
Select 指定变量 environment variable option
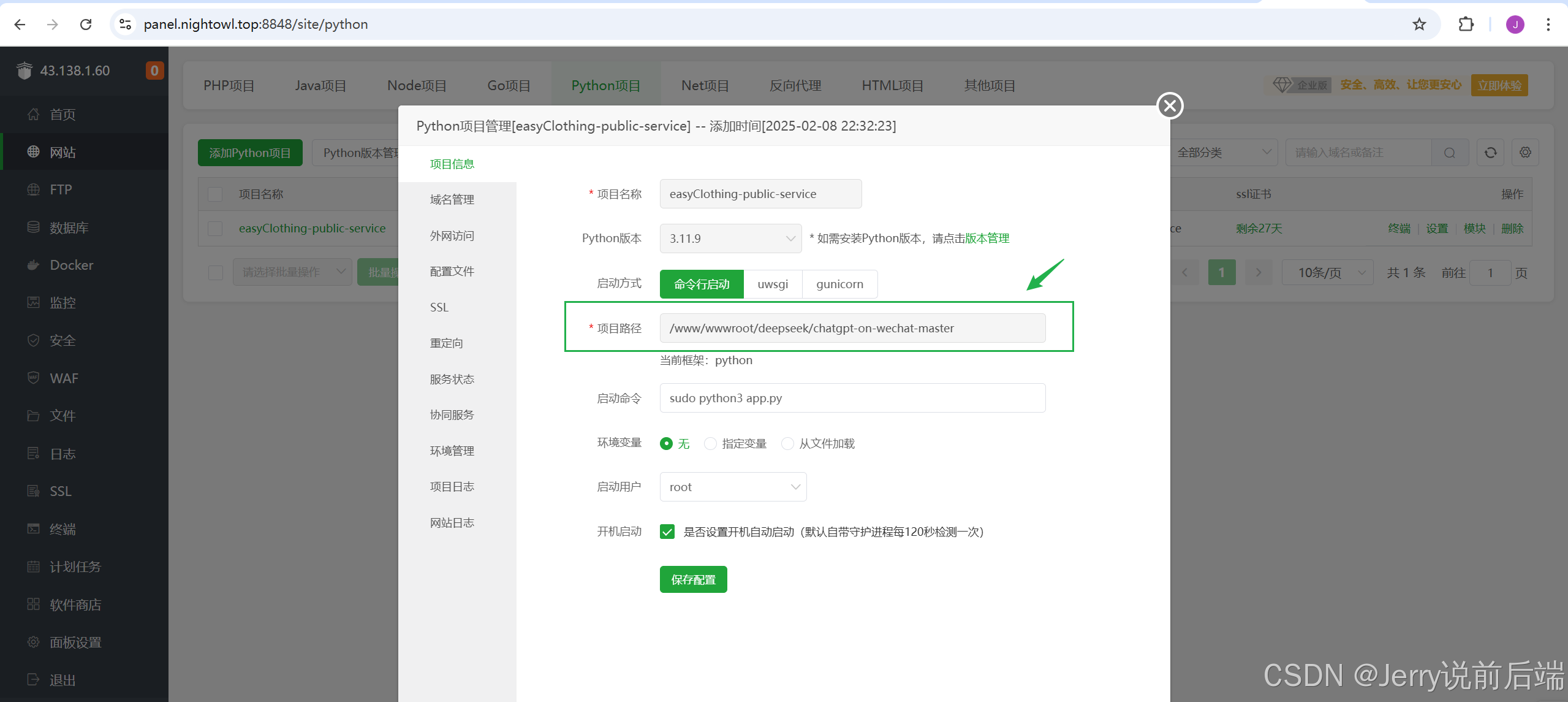pyautogui.click(x=711, y=443)
